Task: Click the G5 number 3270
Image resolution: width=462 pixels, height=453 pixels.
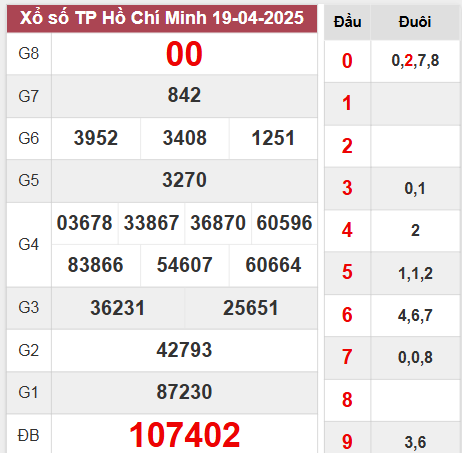Action: click(184, 180)
